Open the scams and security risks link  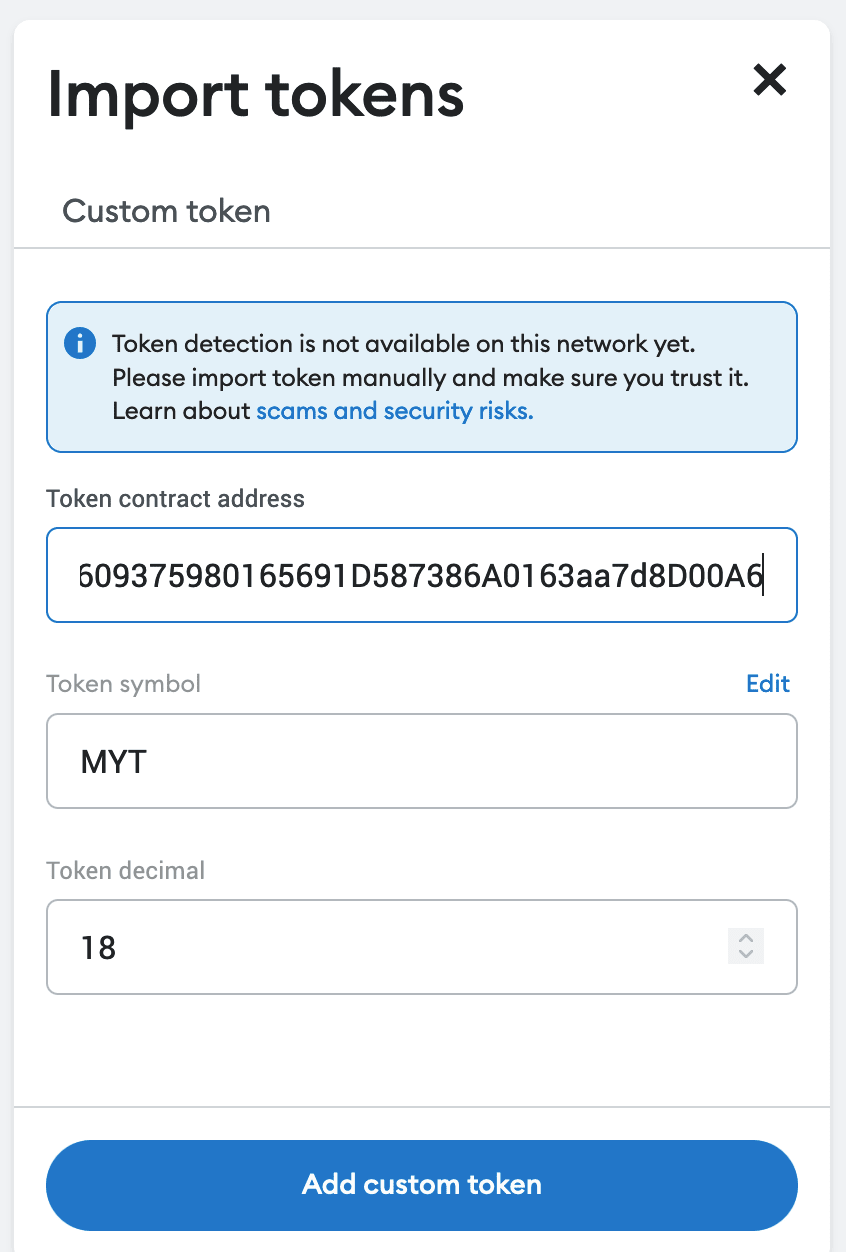395,411
